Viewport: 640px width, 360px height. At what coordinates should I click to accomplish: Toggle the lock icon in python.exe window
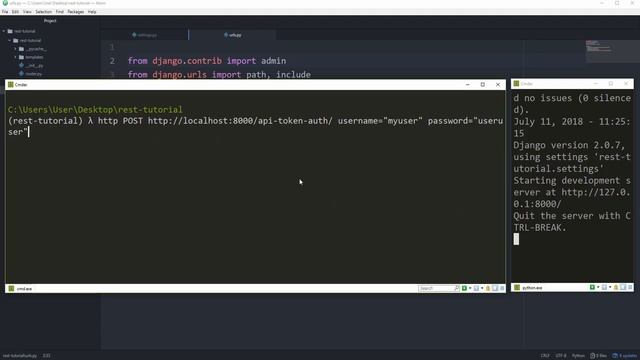click(616, 288)
